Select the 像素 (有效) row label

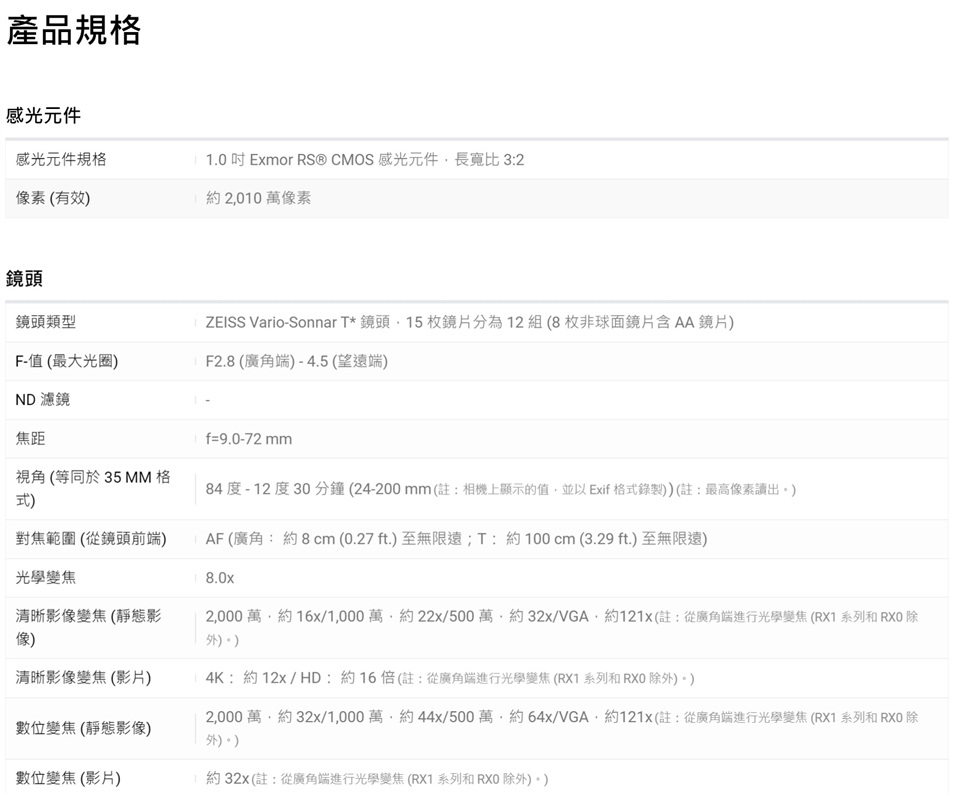coord(53,198)
